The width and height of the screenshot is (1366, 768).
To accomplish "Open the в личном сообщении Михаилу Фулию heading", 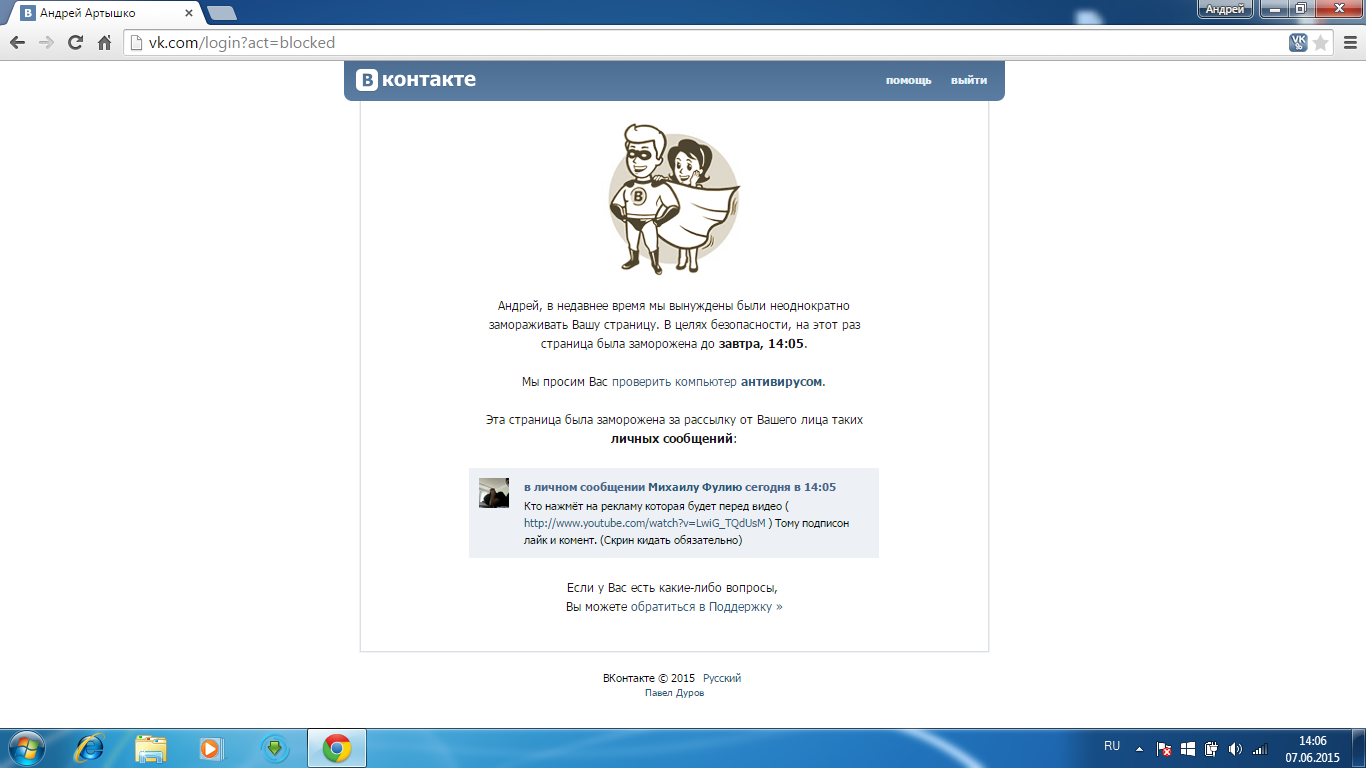I will [680, 487].
